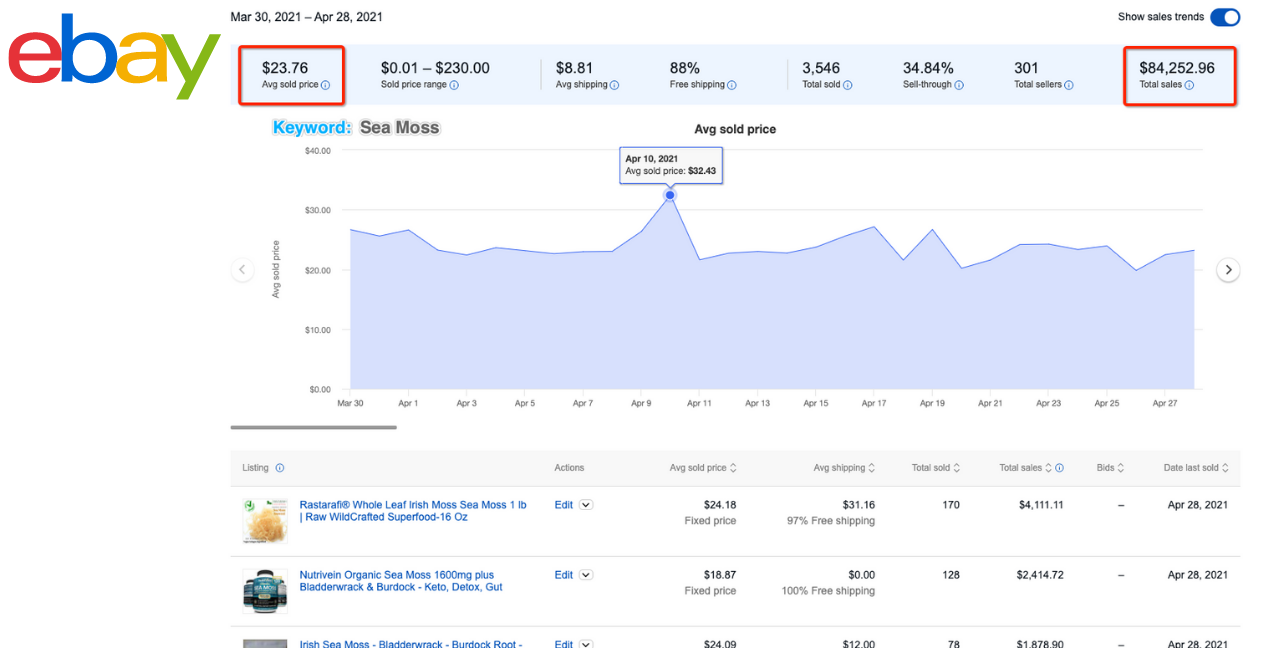Select the $31.16 shipping cell
Screen dimensions: 1269x648
[858, 505]
